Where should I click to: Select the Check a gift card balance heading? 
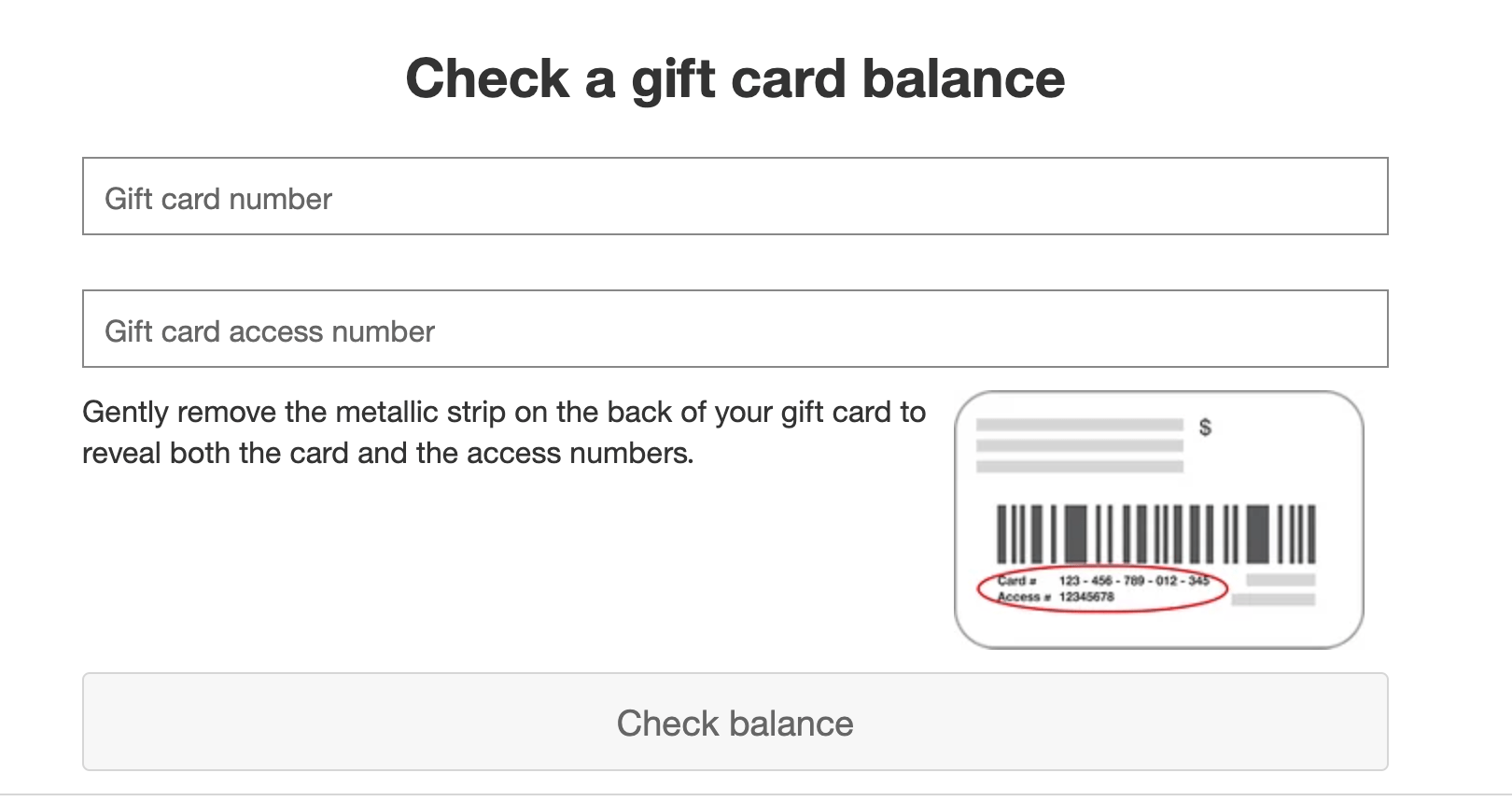click(736, 78)
